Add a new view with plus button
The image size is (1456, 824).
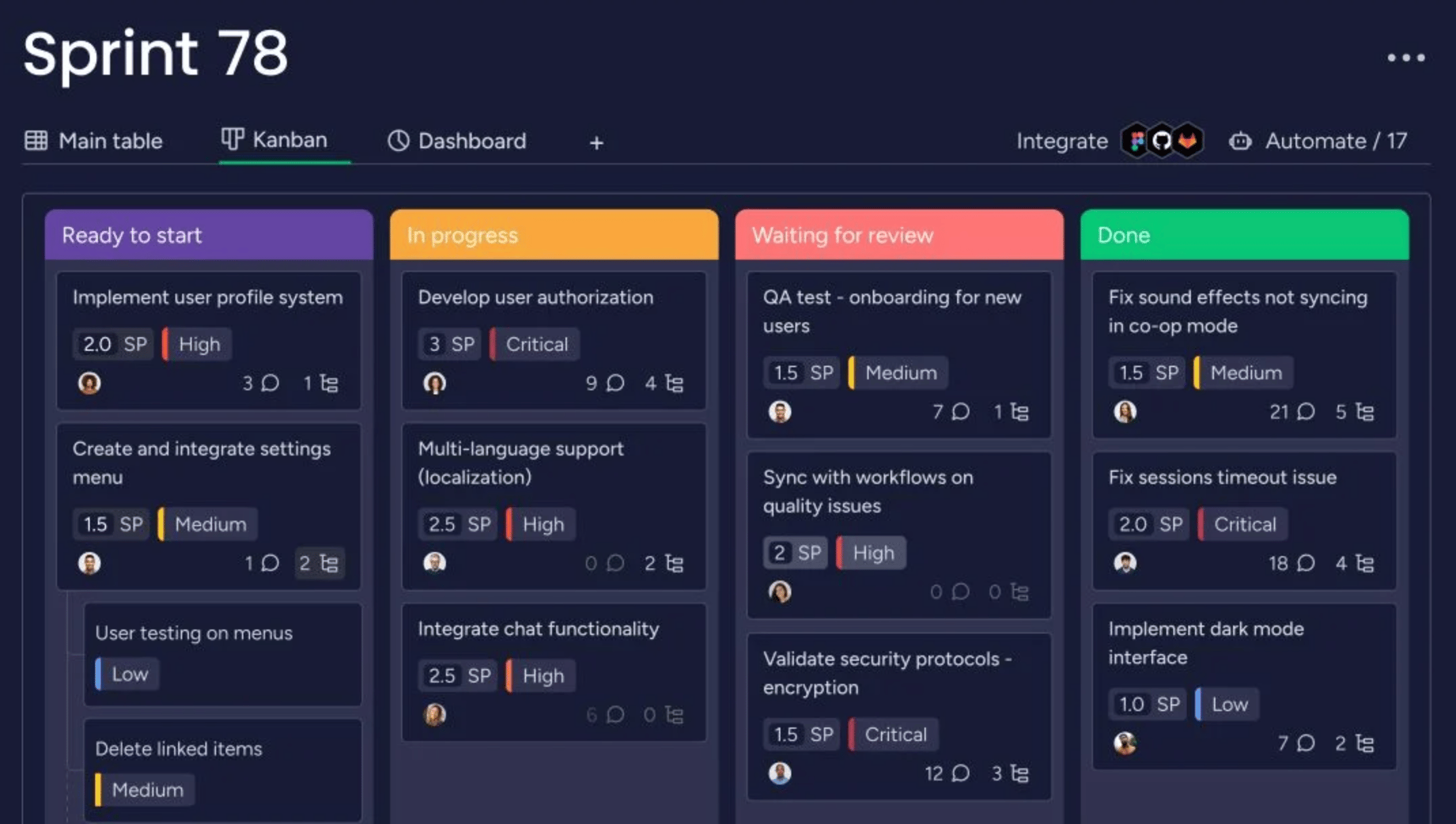click(x=596, y=143)
